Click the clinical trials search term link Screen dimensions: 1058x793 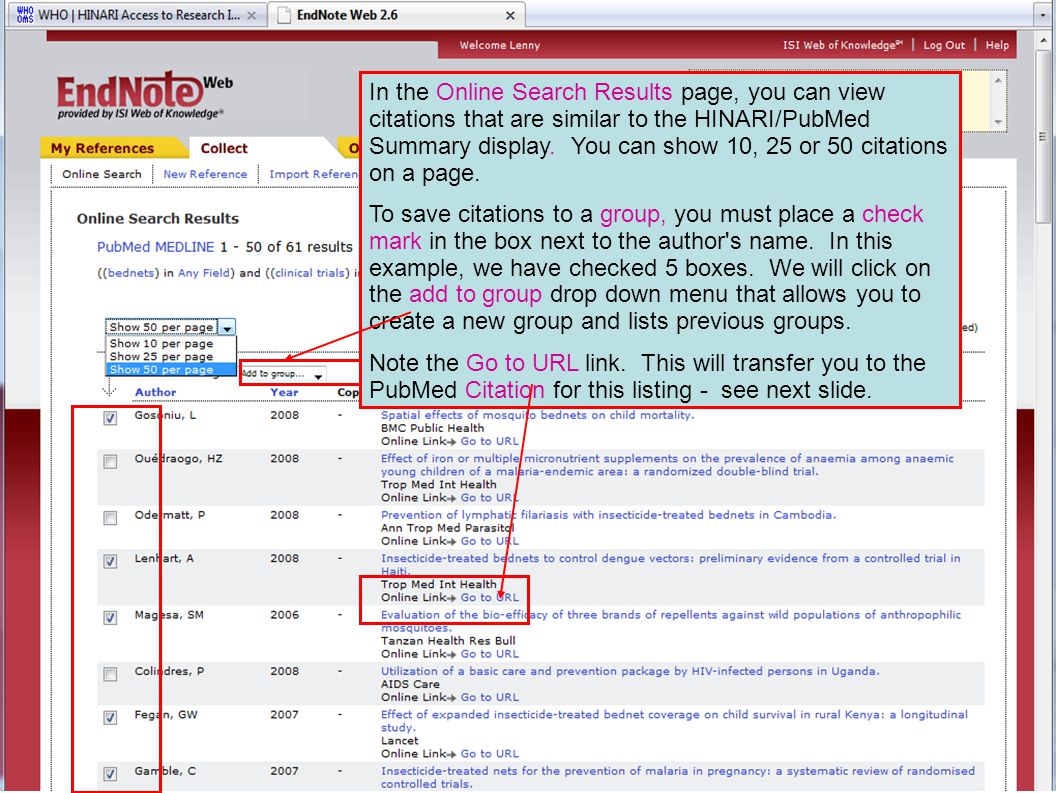310,273
